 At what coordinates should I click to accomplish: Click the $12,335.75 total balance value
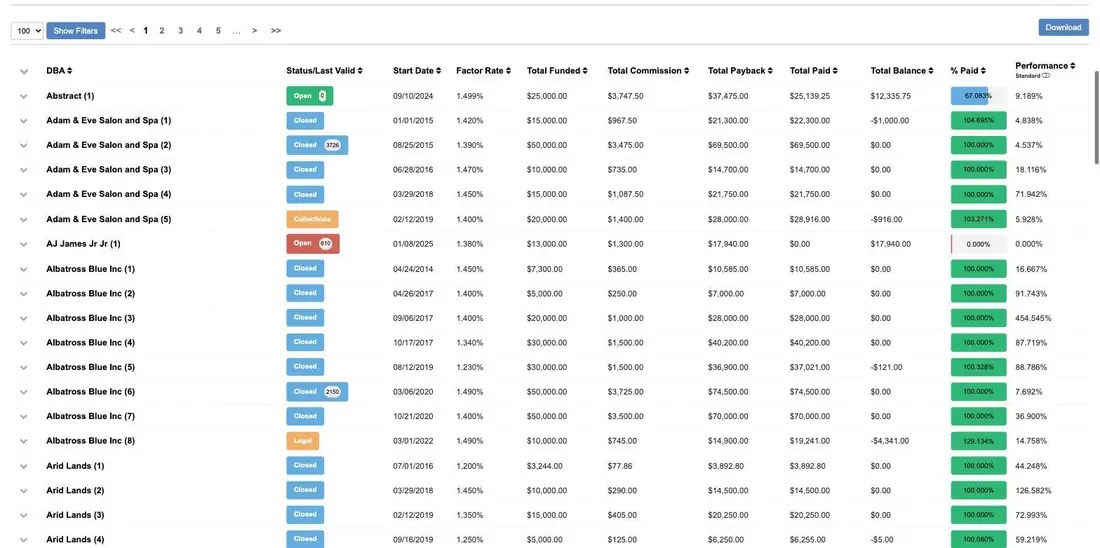[891, 95]
